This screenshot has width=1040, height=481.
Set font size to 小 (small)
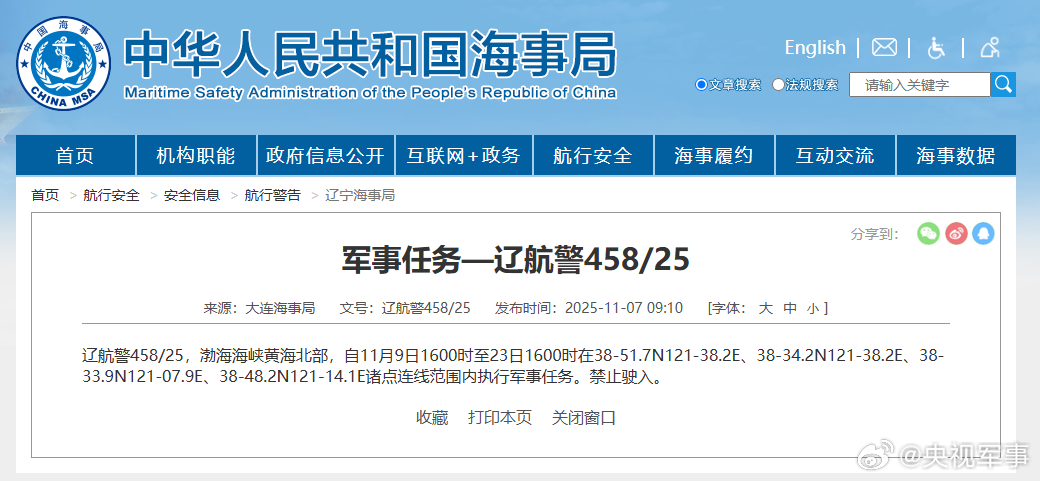click(x=812, y=308)
